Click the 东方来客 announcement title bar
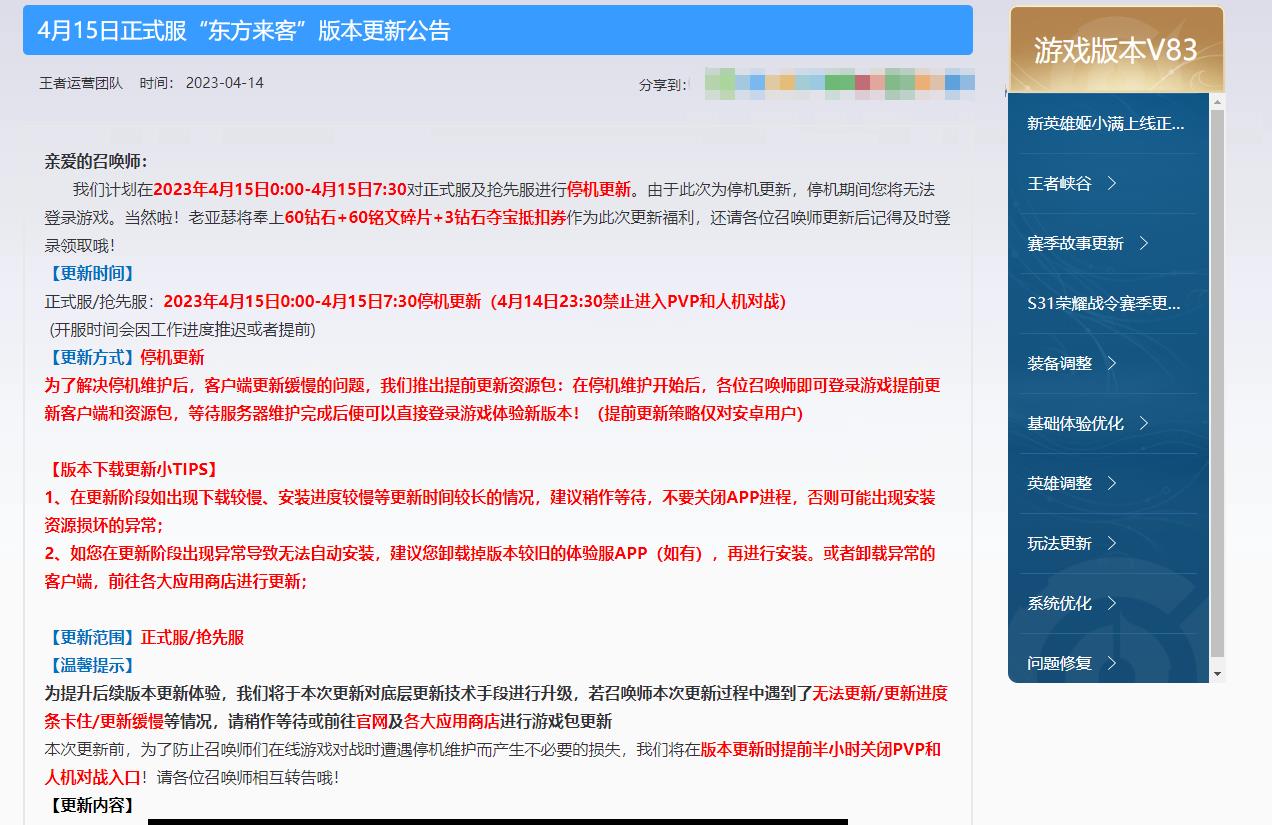The width and height of the screenshot is (1272, 825). pos(498,30)
